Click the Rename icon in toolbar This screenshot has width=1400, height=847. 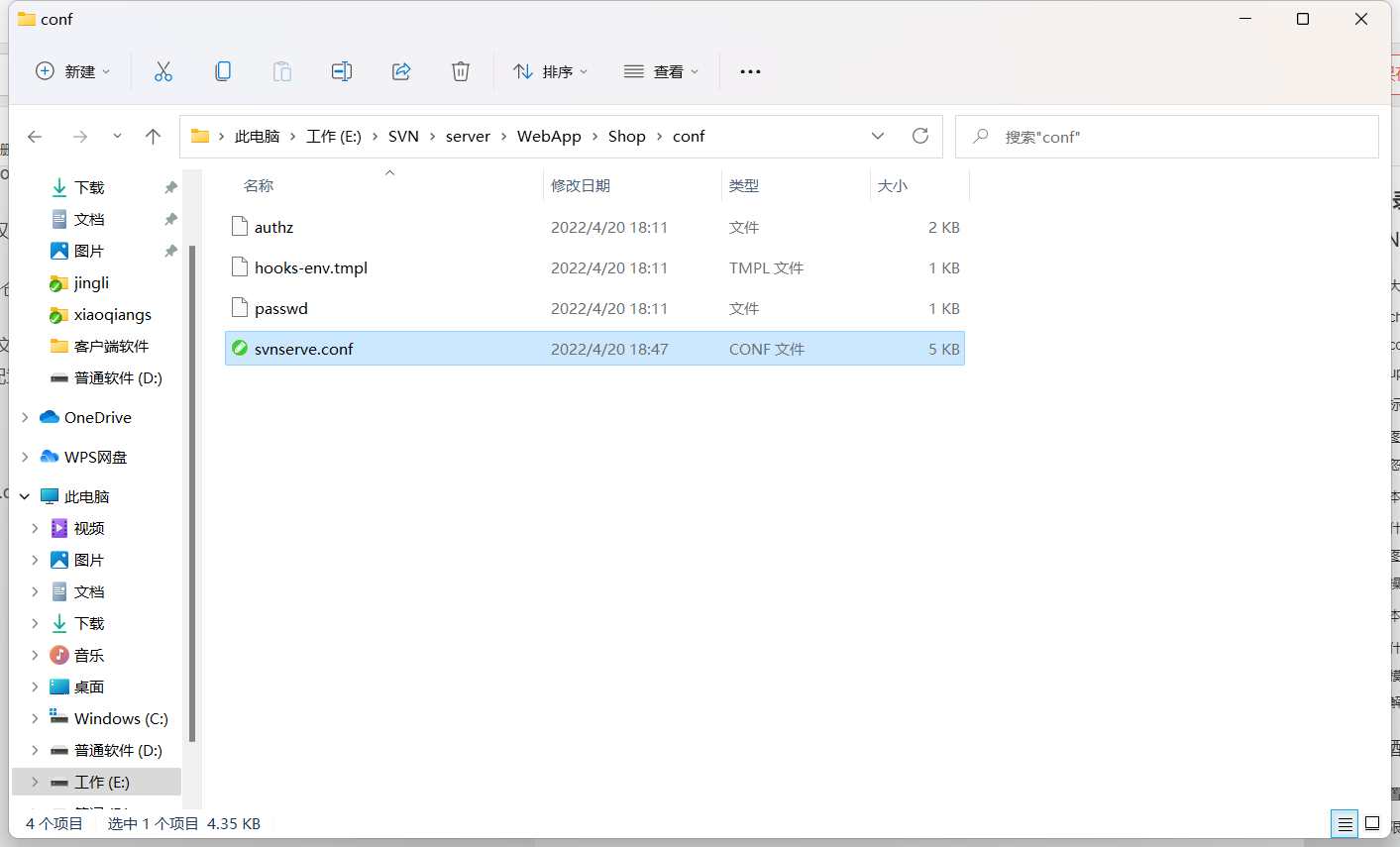point(342,71)
